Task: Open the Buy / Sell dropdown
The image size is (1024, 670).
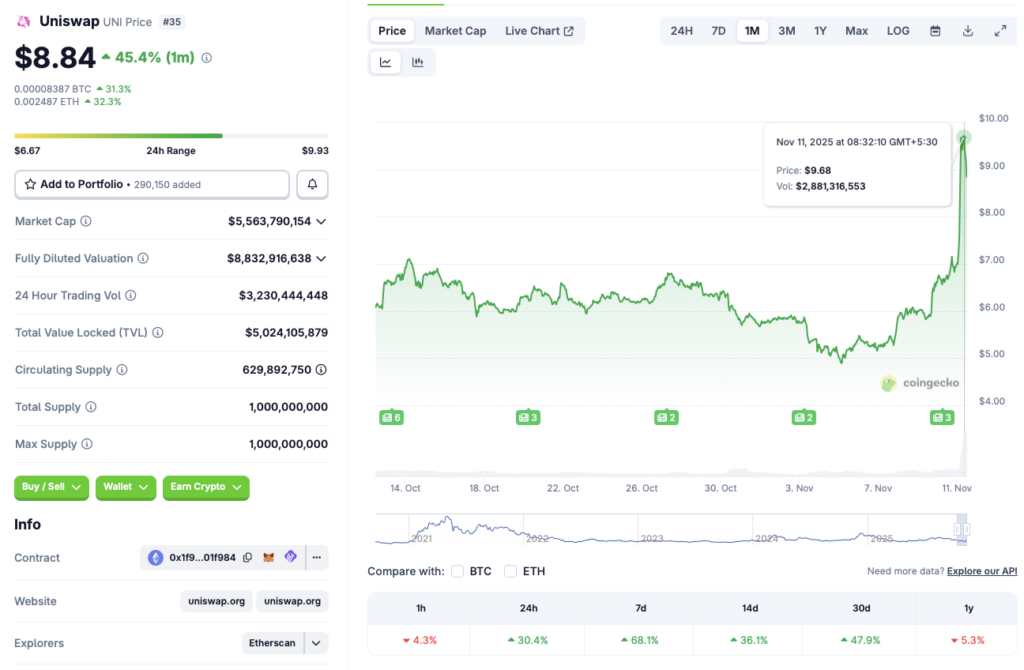Action: coord(51,488)
